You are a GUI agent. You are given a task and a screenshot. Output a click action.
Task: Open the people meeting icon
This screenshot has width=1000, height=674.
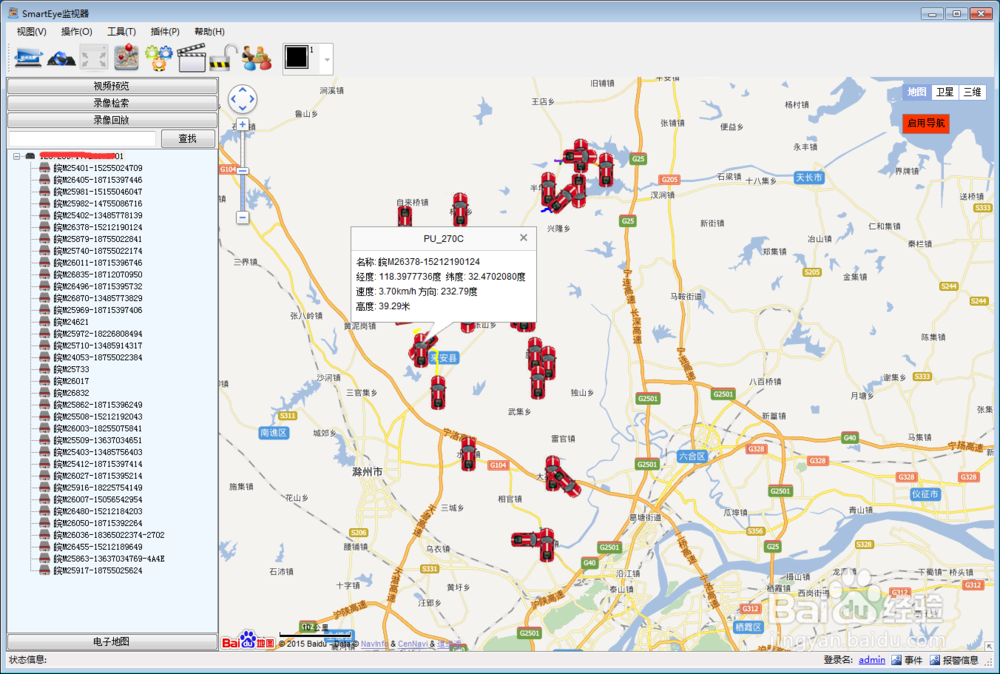pyautogui.click(x=256, y=58)
